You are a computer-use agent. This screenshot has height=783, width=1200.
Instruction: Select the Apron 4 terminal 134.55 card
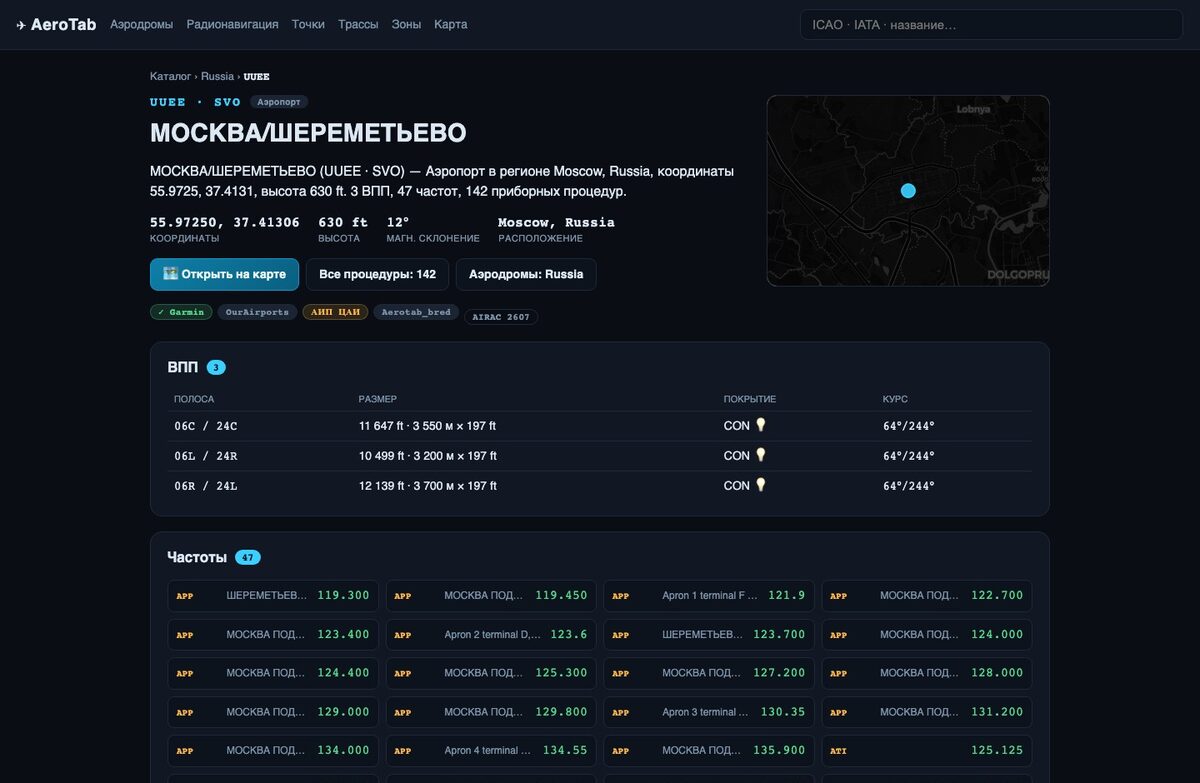[x=491, y=750]
